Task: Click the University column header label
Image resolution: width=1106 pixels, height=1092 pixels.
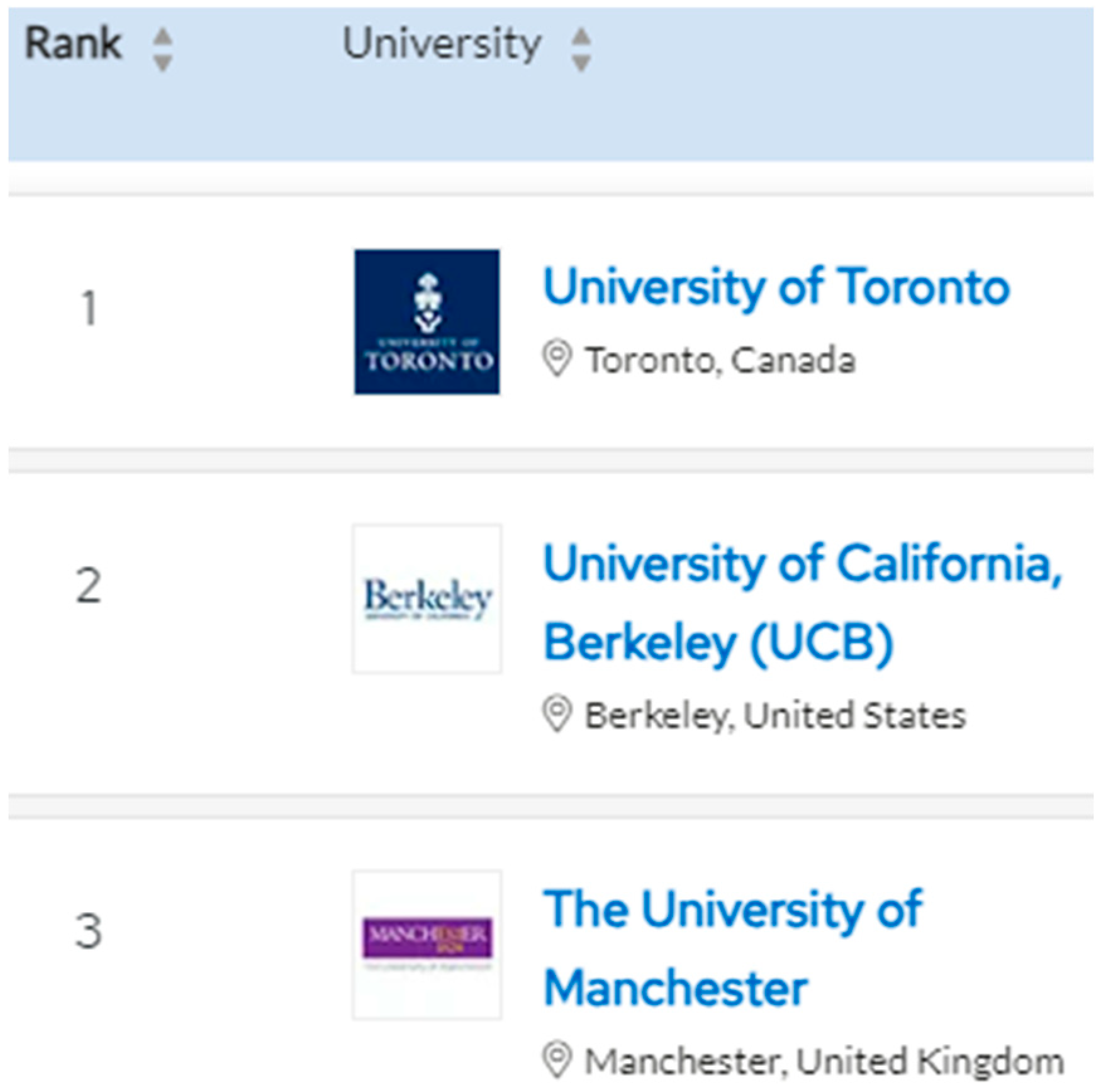Action: 442,44
